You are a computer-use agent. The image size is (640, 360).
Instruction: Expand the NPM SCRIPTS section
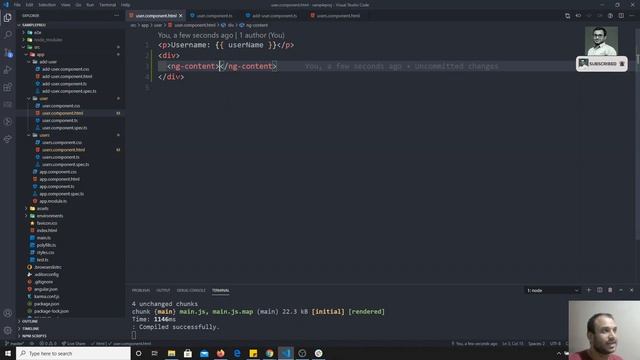[x=34, y=336]
